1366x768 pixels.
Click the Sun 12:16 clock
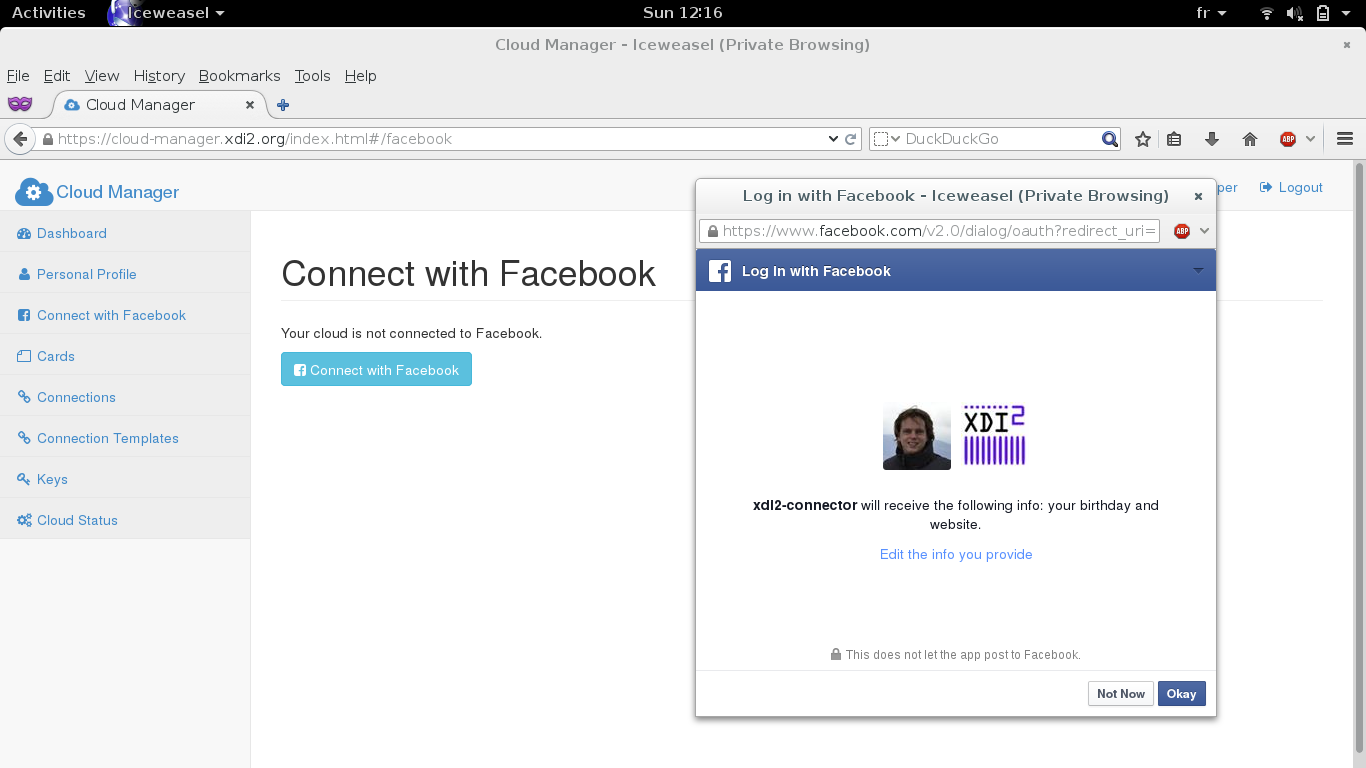(x=682, y=13)
